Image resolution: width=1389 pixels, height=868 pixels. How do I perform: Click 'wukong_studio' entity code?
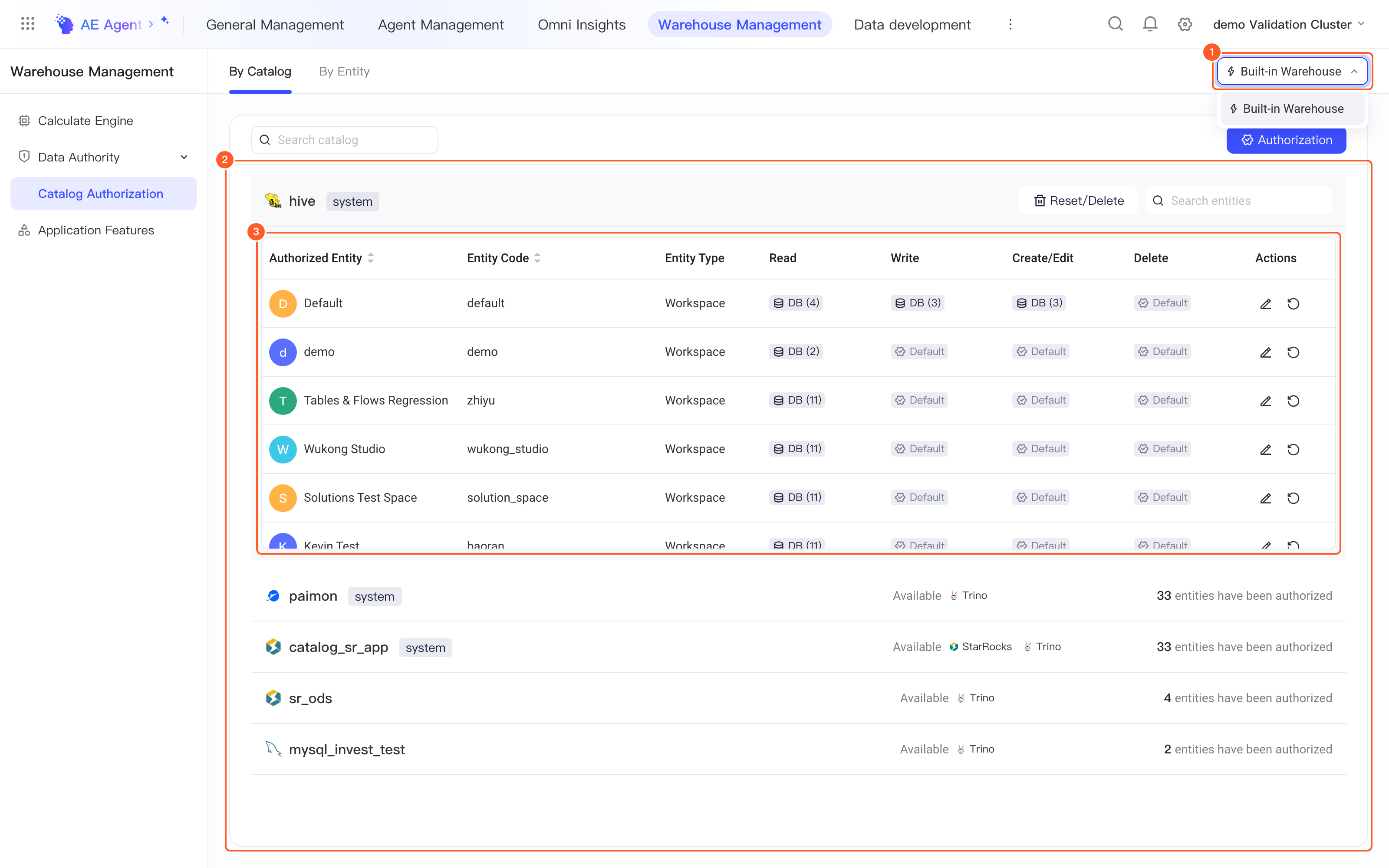(x=507, y=449)
